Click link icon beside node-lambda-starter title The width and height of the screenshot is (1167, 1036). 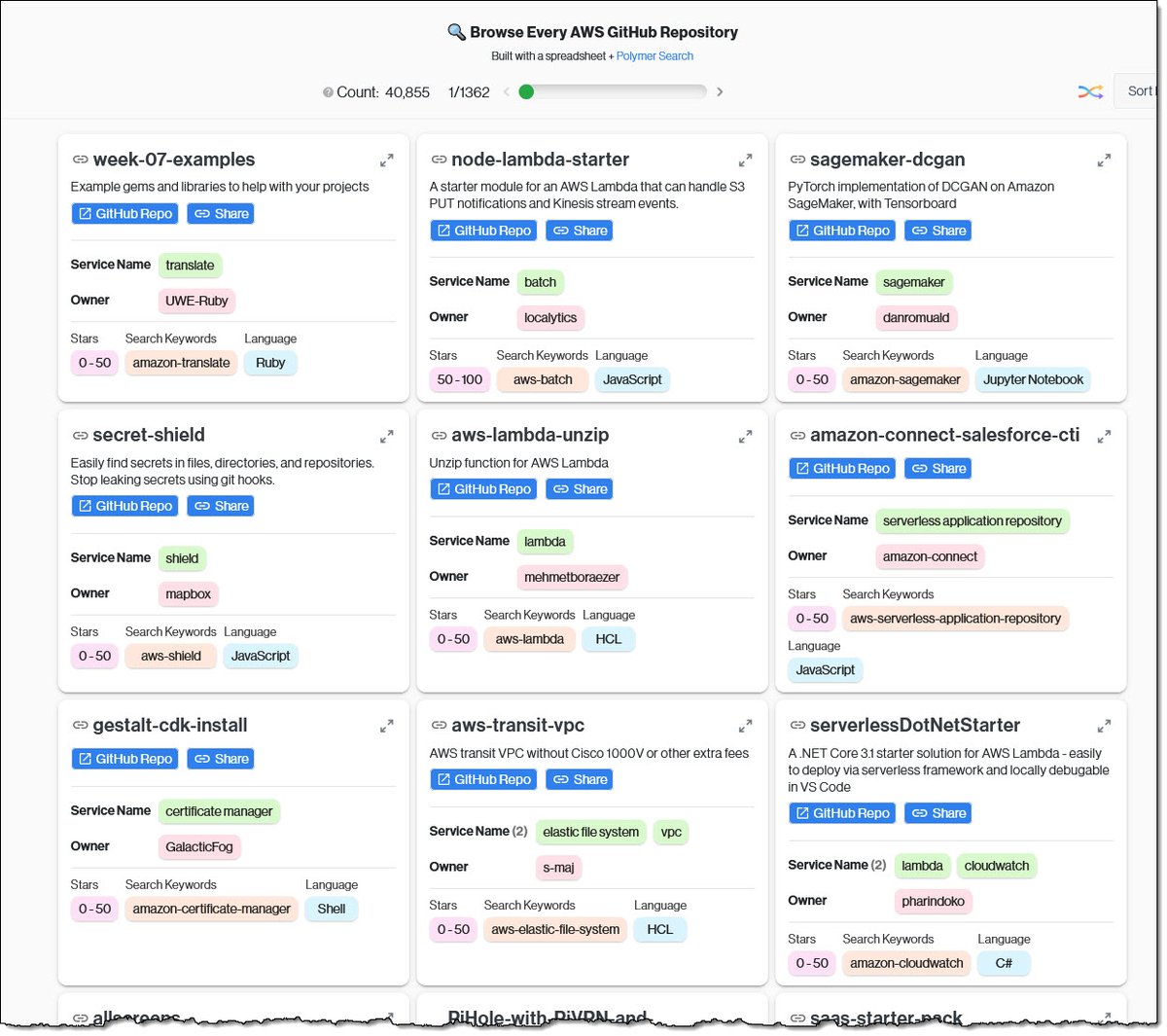click(439, 160)
